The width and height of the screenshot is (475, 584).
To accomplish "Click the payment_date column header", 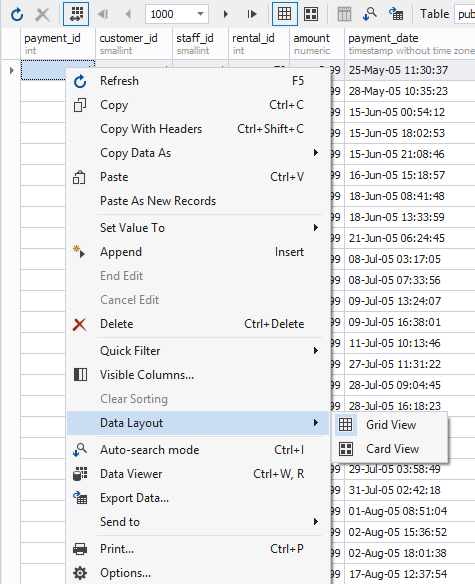I will point(410,44).
